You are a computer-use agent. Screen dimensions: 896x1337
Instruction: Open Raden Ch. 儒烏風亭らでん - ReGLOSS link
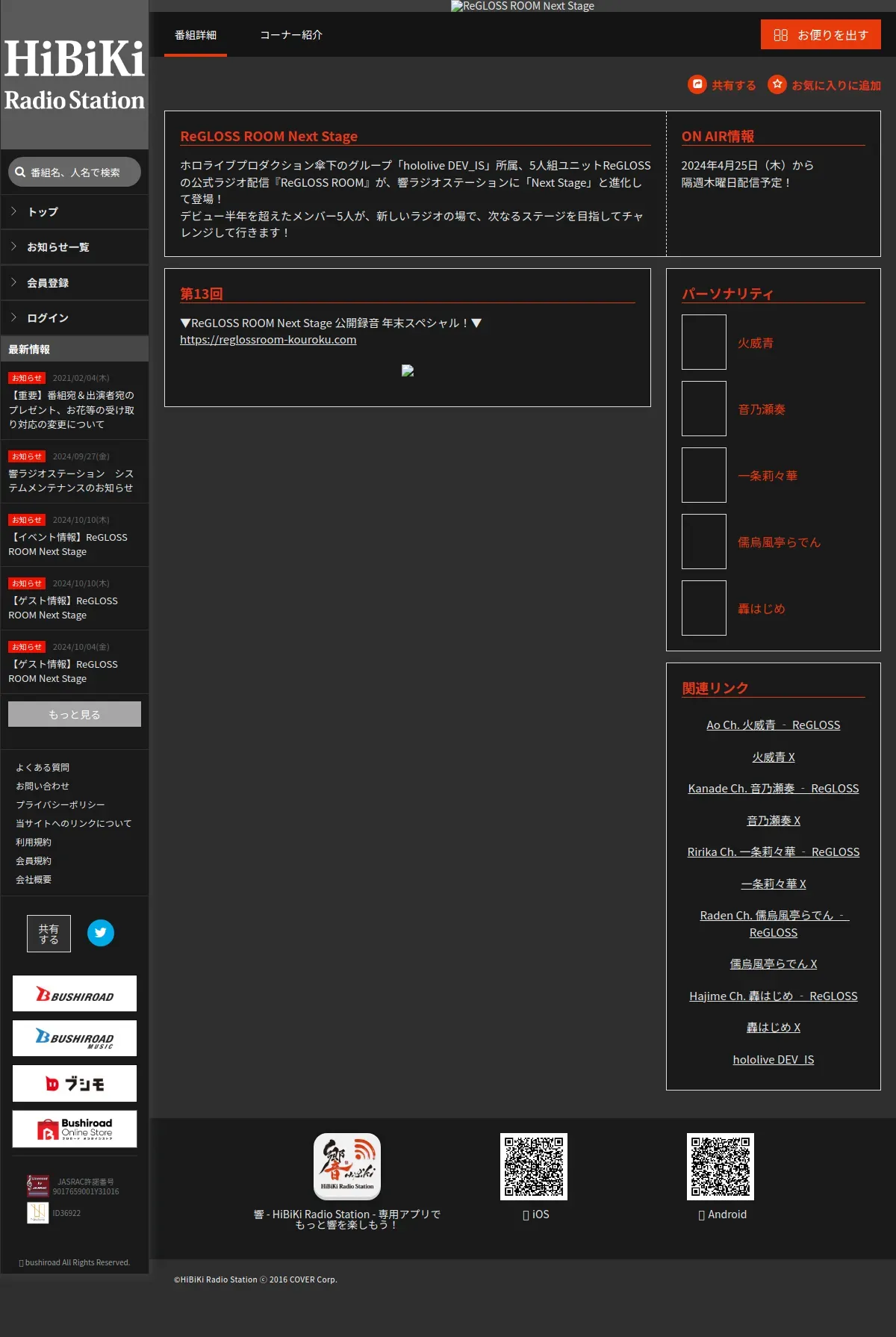[774, 924]
